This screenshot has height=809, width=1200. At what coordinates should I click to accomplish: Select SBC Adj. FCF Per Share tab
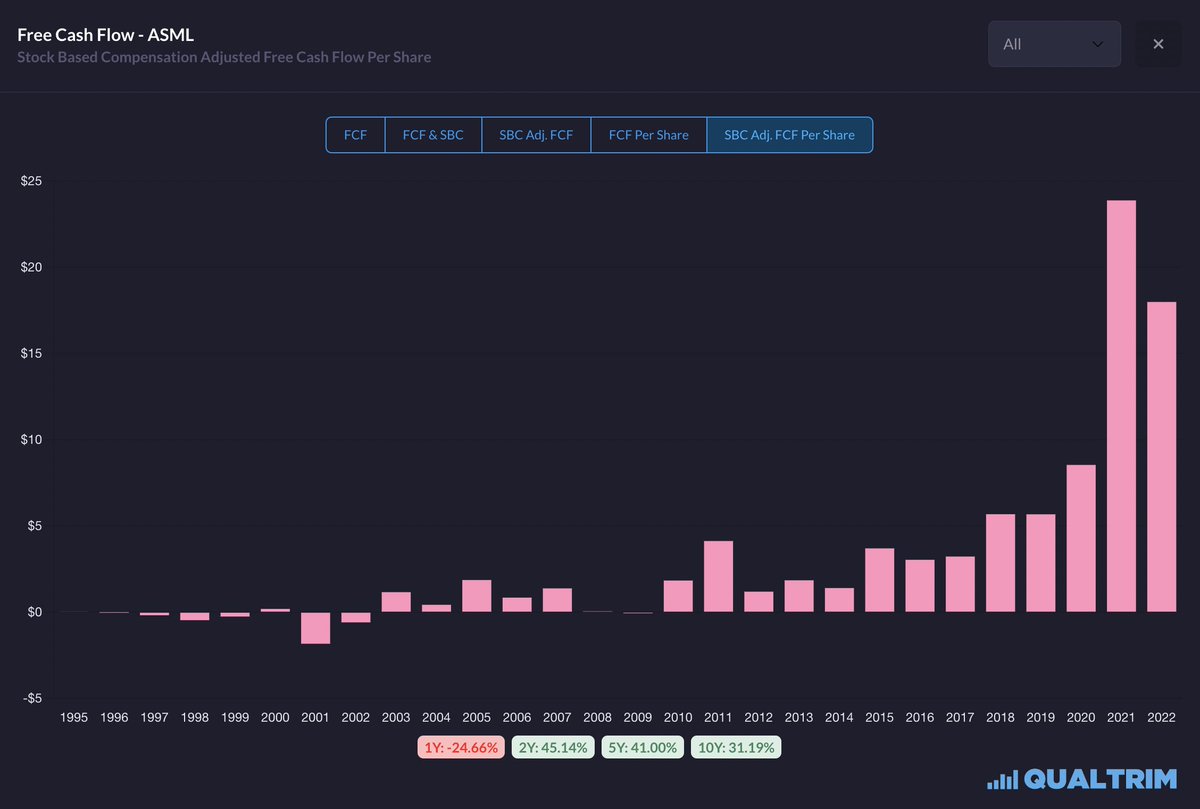789,135
